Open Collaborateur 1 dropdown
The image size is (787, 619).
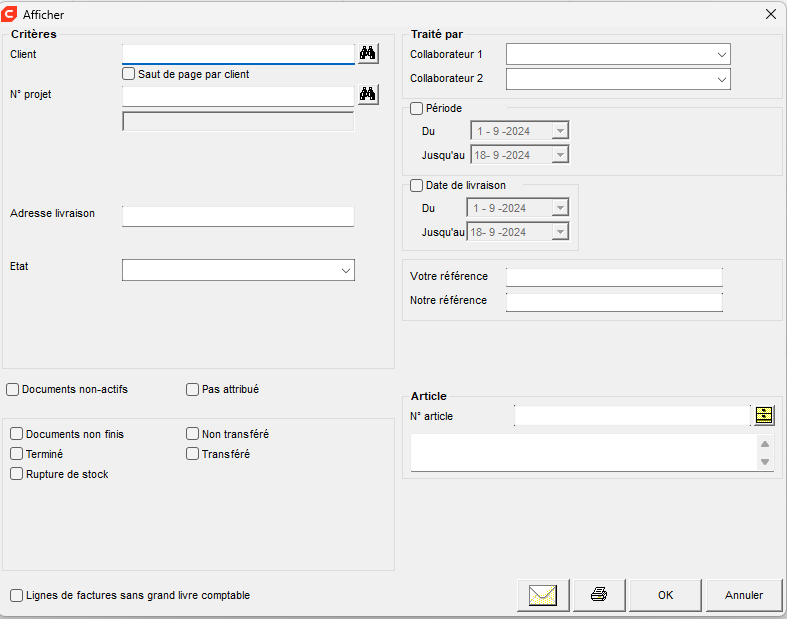pyautogui.click(x=722, y=54)
